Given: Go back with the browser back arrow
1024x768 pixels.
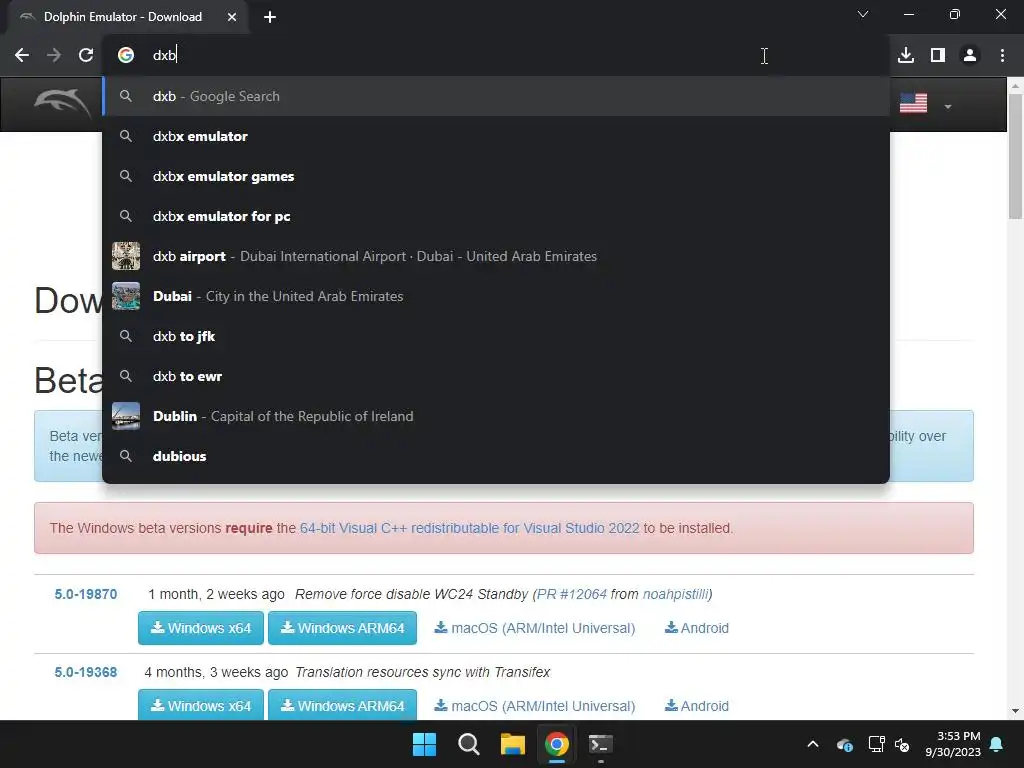Looking at the screenshot, I should 22,56.
